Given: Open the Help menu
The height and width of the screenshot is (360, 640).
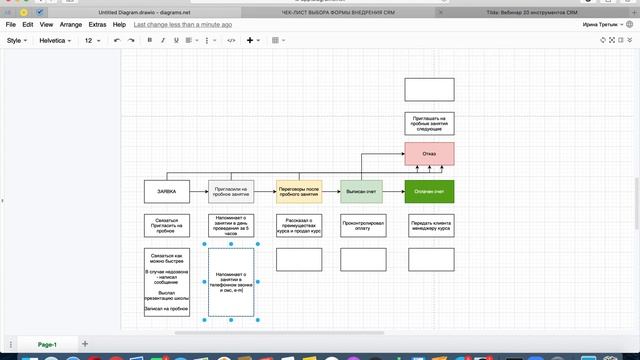Looking at the screenshot, I should pyautogui.click(x=119, y=24).
